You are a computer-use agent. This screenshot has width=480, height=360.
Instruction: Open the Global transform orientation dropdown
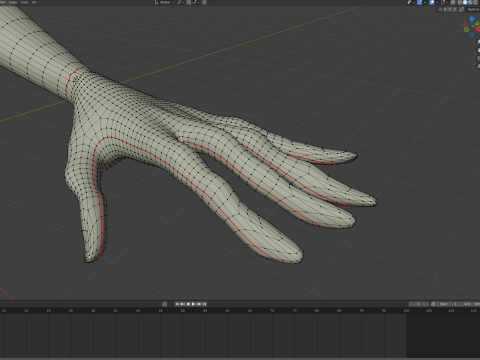[164, 2]
